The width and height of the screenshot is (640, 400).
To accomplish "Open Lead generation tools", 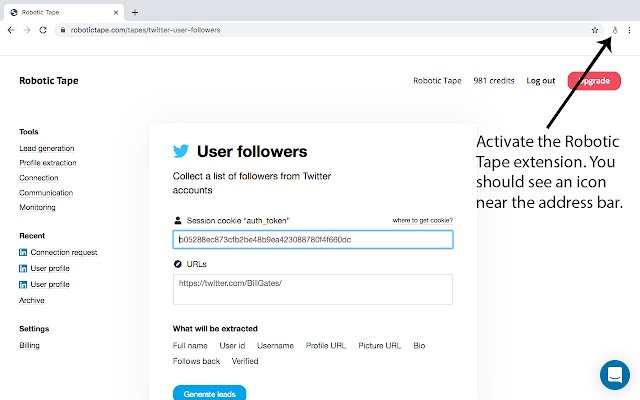I will pyautogui.click(x=47, y=148).
